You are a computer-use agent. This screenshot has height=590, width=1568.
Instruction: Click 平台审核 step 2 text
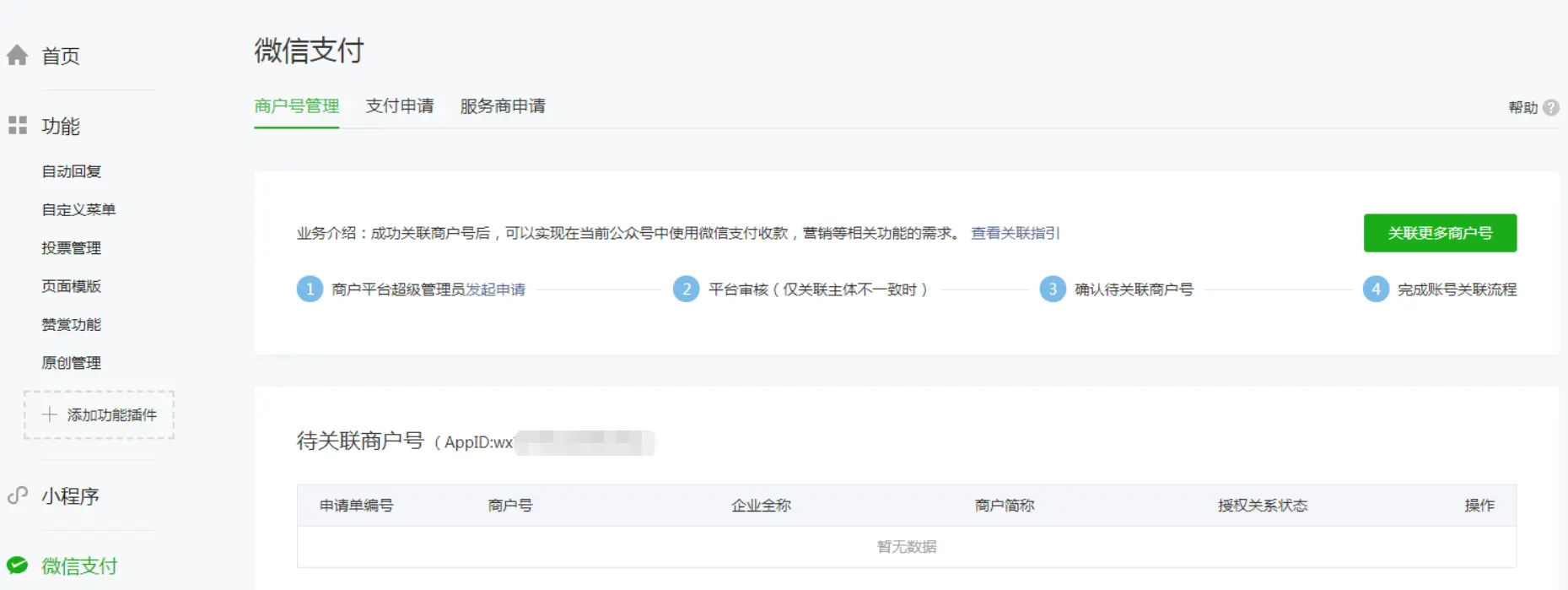818,290
